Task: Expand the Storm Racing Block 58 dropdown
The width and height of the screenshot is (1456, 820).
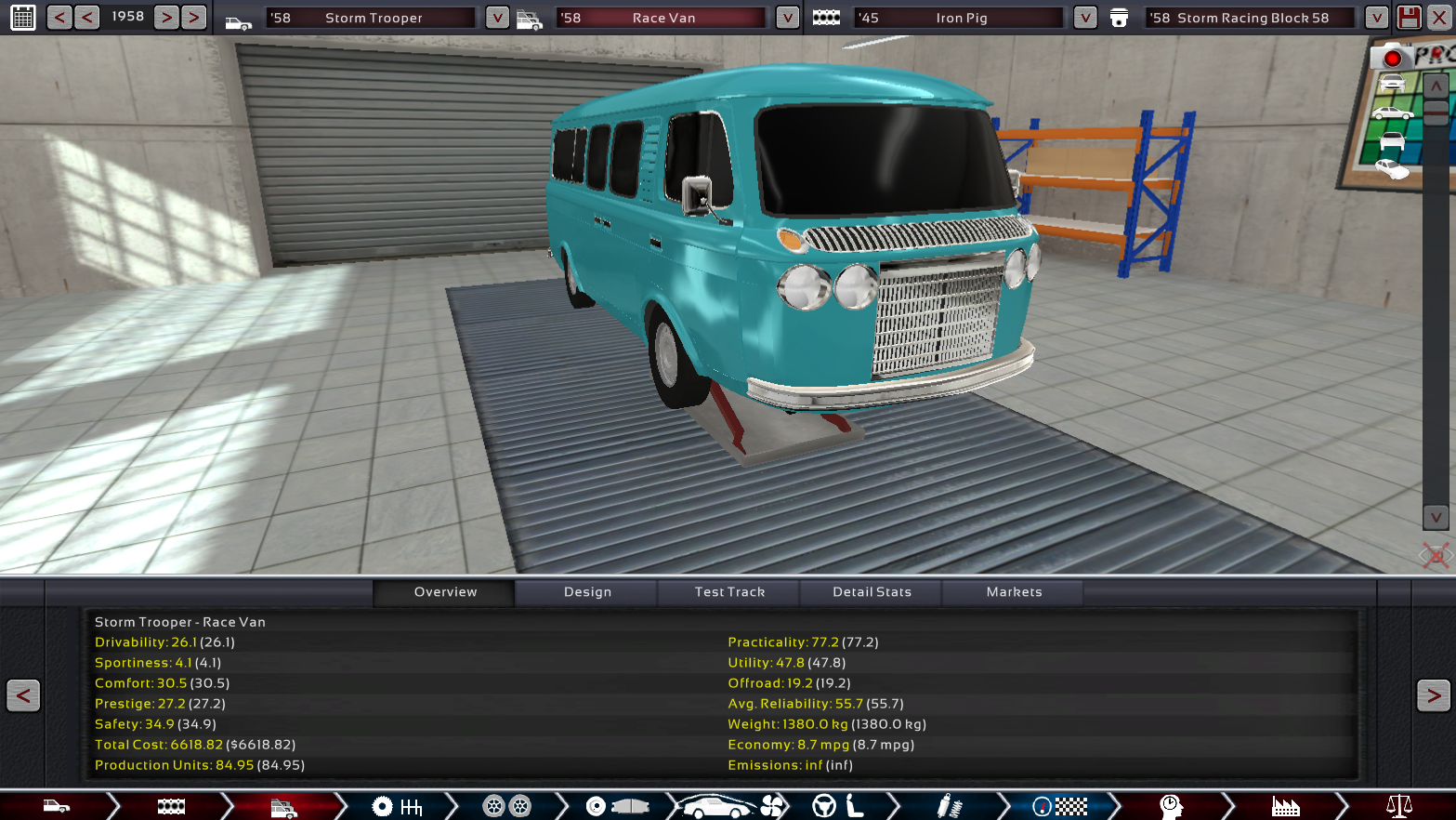Action: 1376,18
